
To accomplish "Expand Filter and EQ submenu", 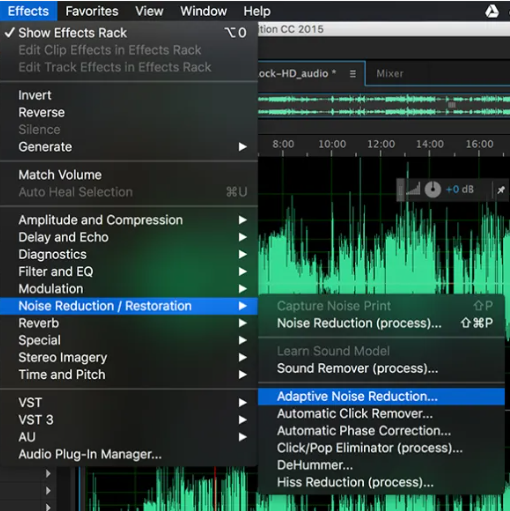I will click(129, 271).
